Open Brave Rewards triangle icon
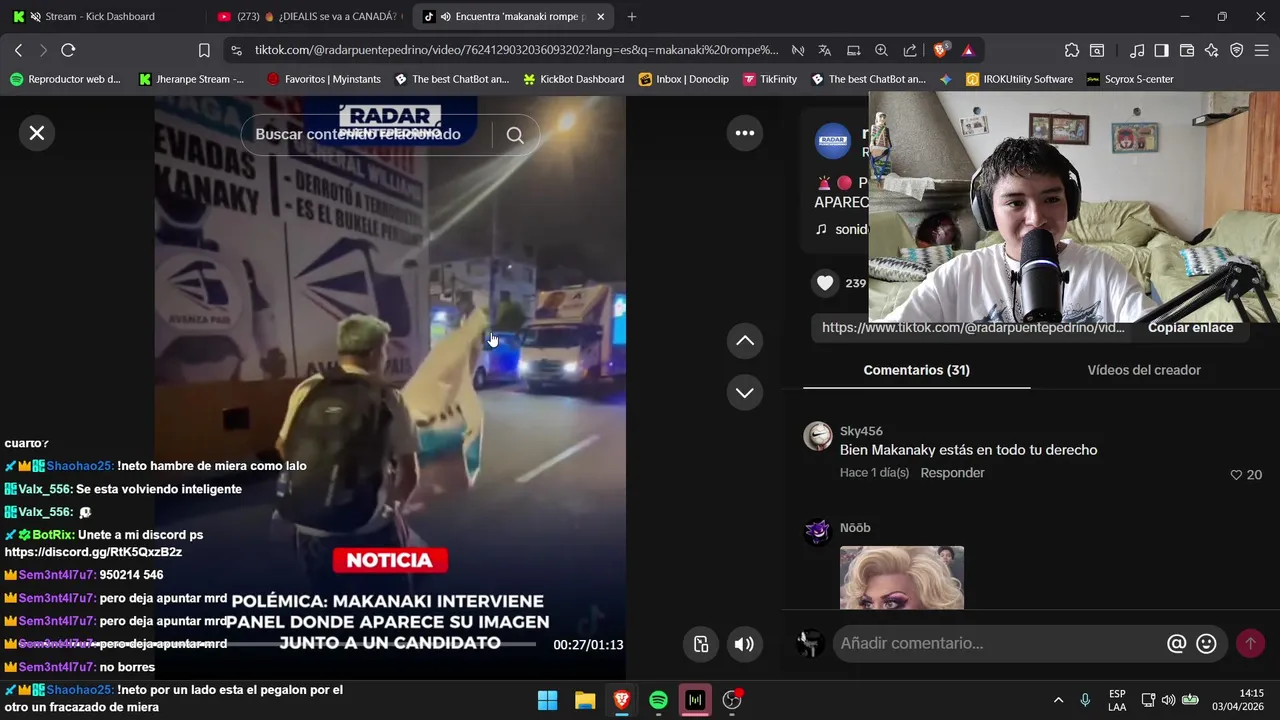 pyautogui.click(x=968, y=50)
